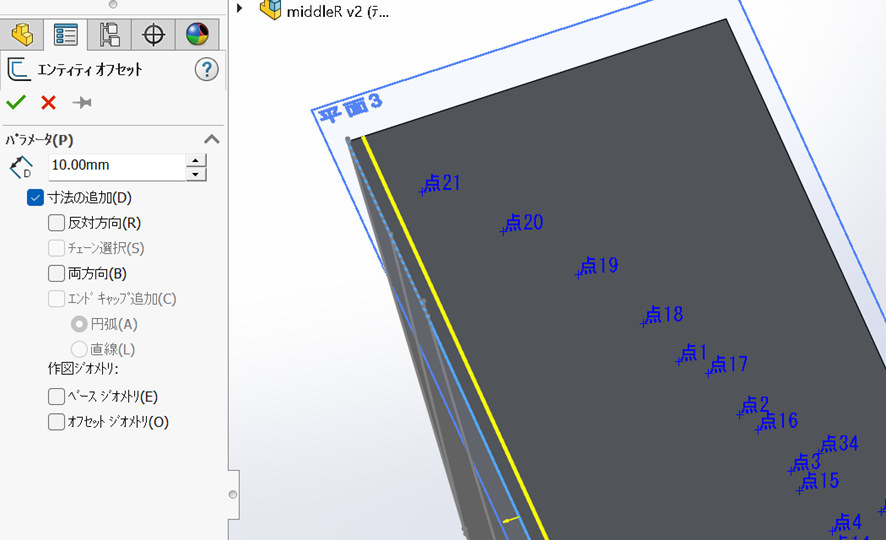Select sketch point 点3
Viewport: 886px width, 540px height.
(x=805, y=463)
